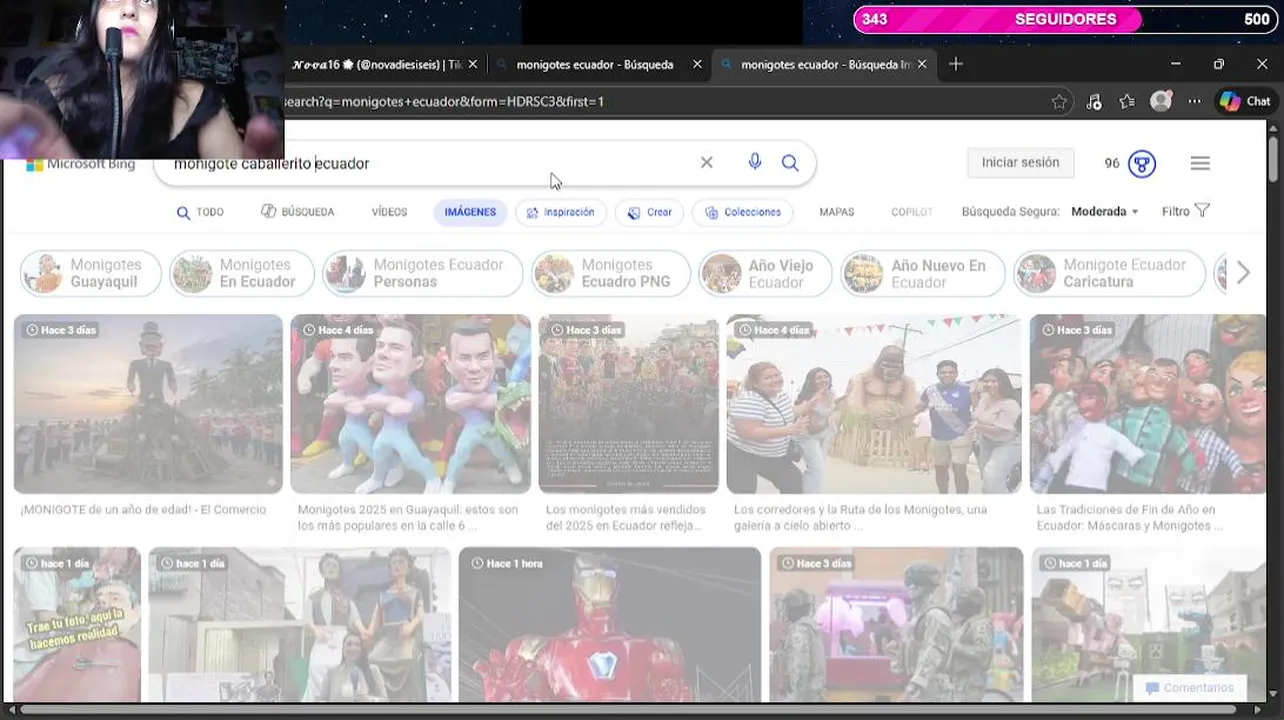Open the 'Monigotes 2025 en Guayaquil' image
Viewport: 1284px width, 720px height.
[x=410, y=404]
